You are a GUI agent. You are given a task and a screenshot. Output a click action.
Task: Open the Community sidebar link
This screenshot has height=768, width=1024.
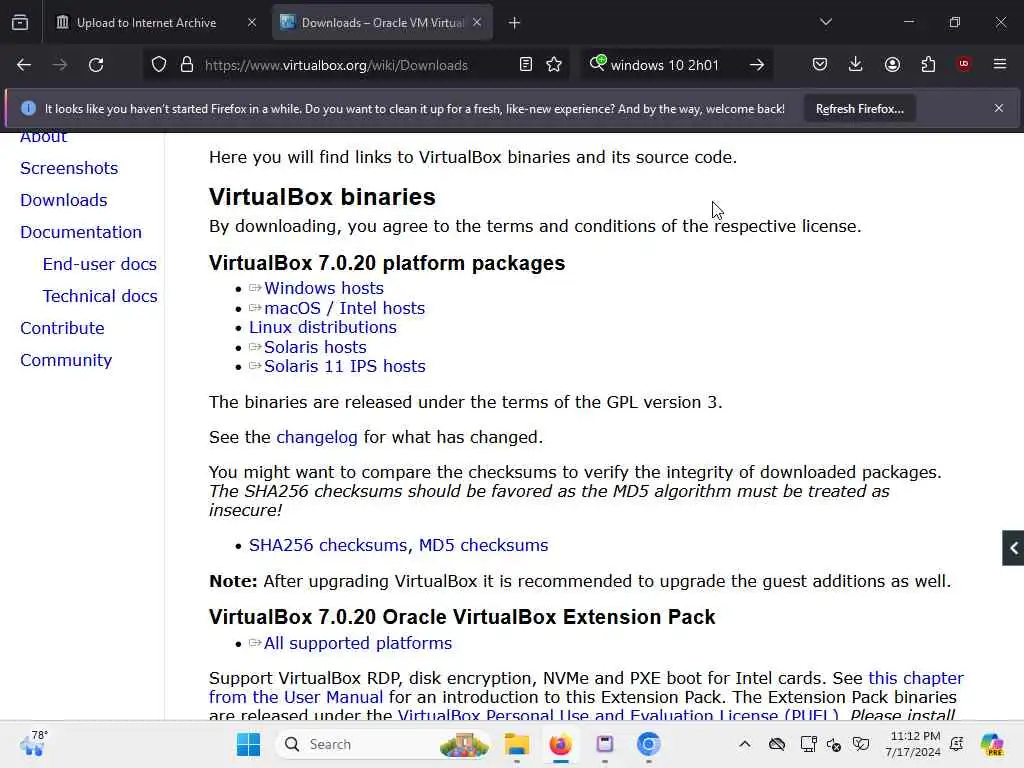pyautogui.click(x=66, y=360)
